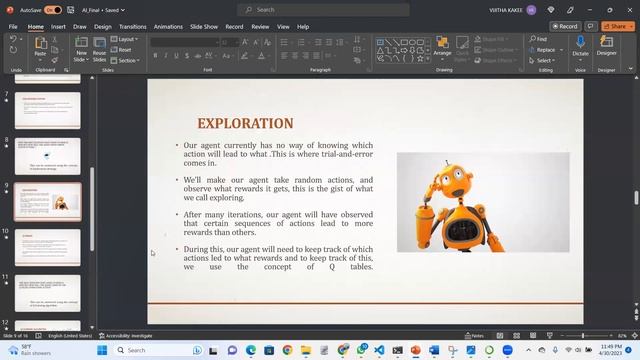Screen dimensions: 640x360
Task: Expand the Replace dropdown arrow
Action: [x=561, y=50]
